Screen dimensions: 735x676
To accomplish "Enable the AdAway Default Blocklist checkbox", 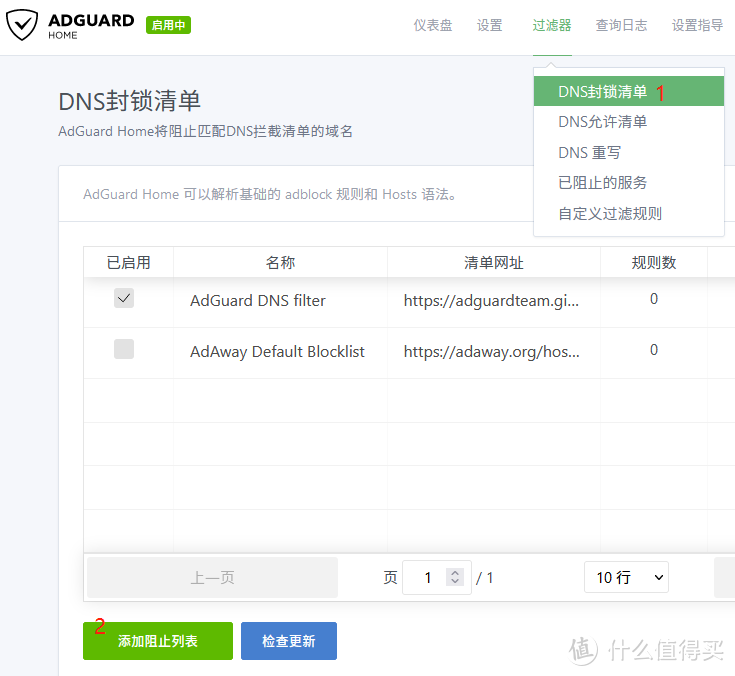I will pos(124,349).
